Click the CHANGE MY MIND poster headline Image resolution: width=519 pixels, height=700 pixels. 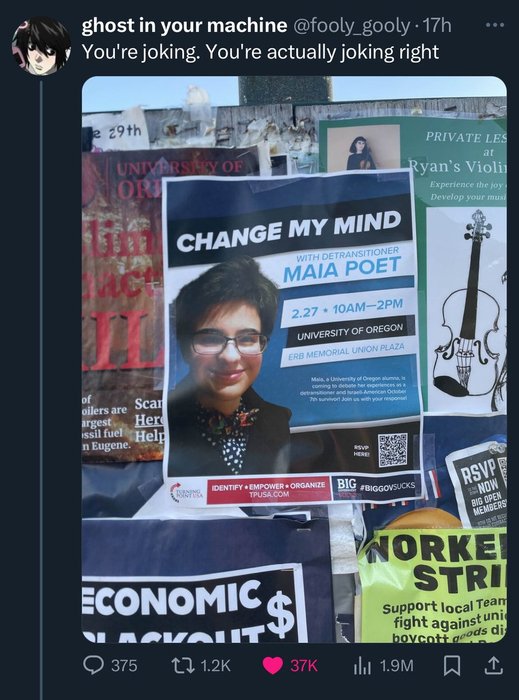[289, 230]
